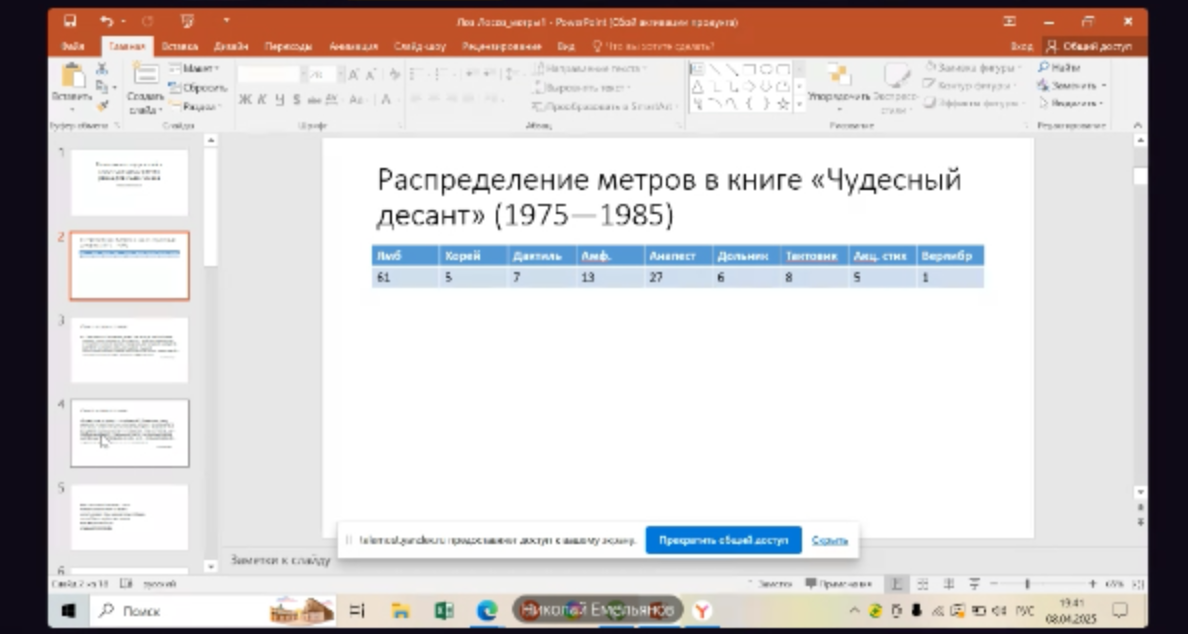Open the Yandex browser from the taskbar
Image resolution: width=1188 pixels, height=634 pixels.
(x=703, y=611)
